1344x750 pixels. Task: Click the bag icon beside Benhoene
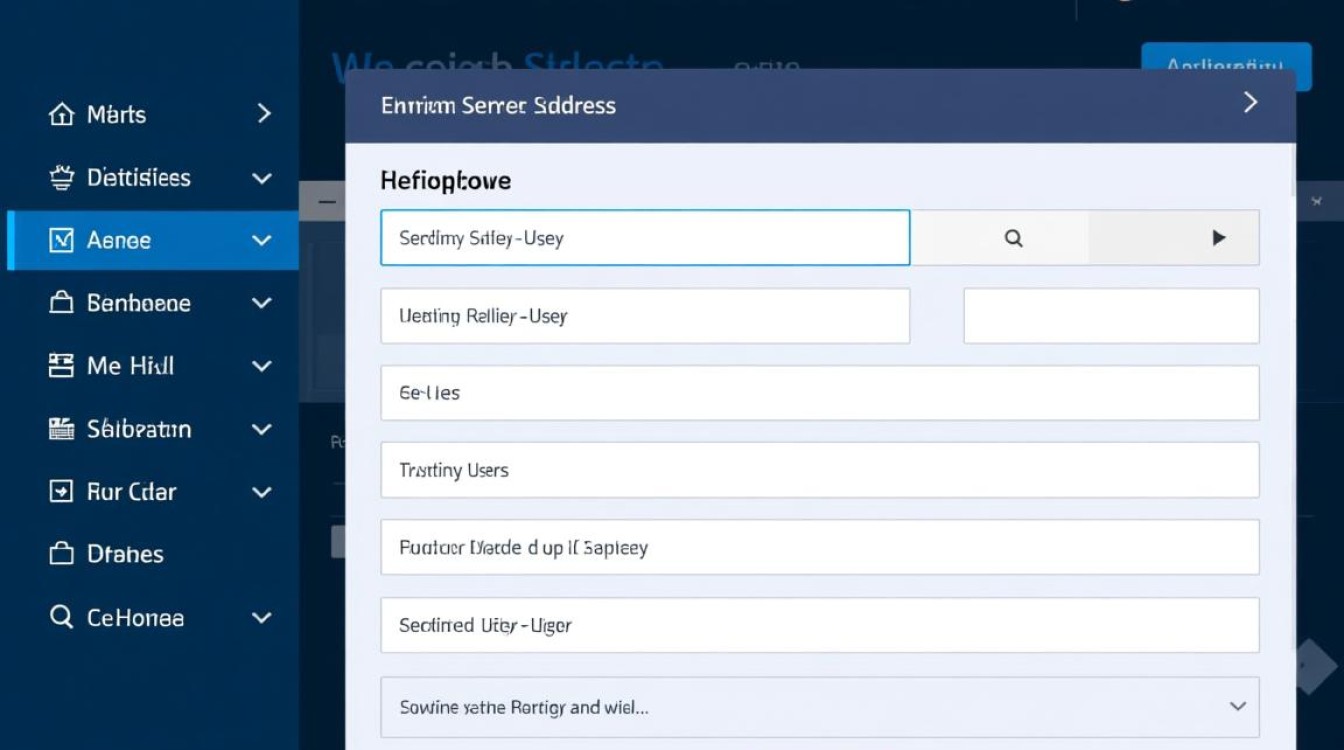[x=61, y=303]
